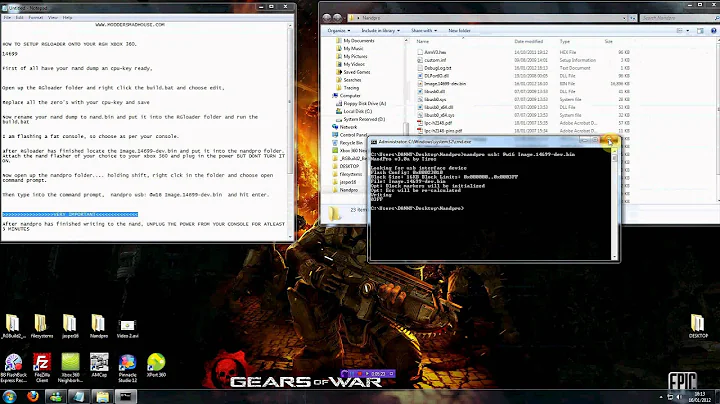The image size is (720, 404).
Task: Launch Firefox from the taskbar
Action: 33,396
